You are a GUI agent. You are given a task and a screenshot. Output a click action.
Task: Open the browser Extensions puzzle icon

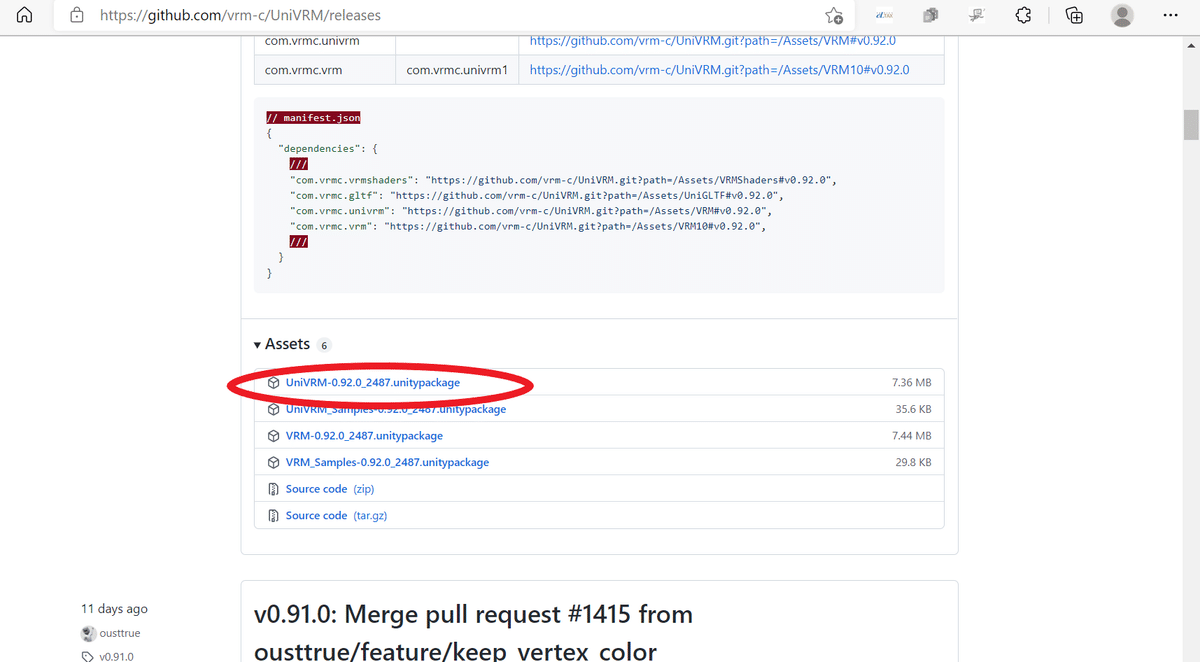point(1023,16)
